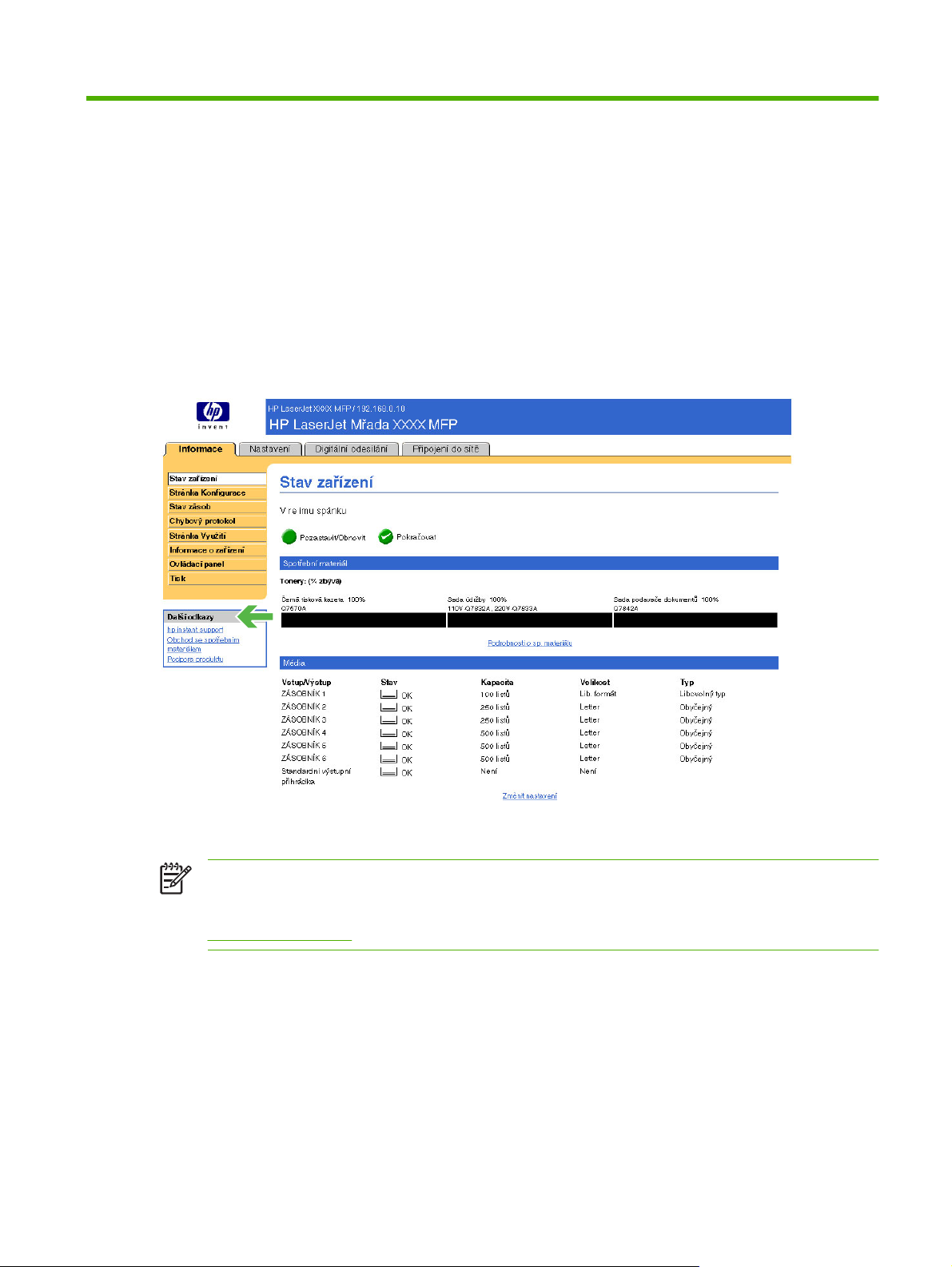Click the Vstup/Výstup column header
Image resolution: width=952 pixels, height=1267 pixels.
[306, 683]
